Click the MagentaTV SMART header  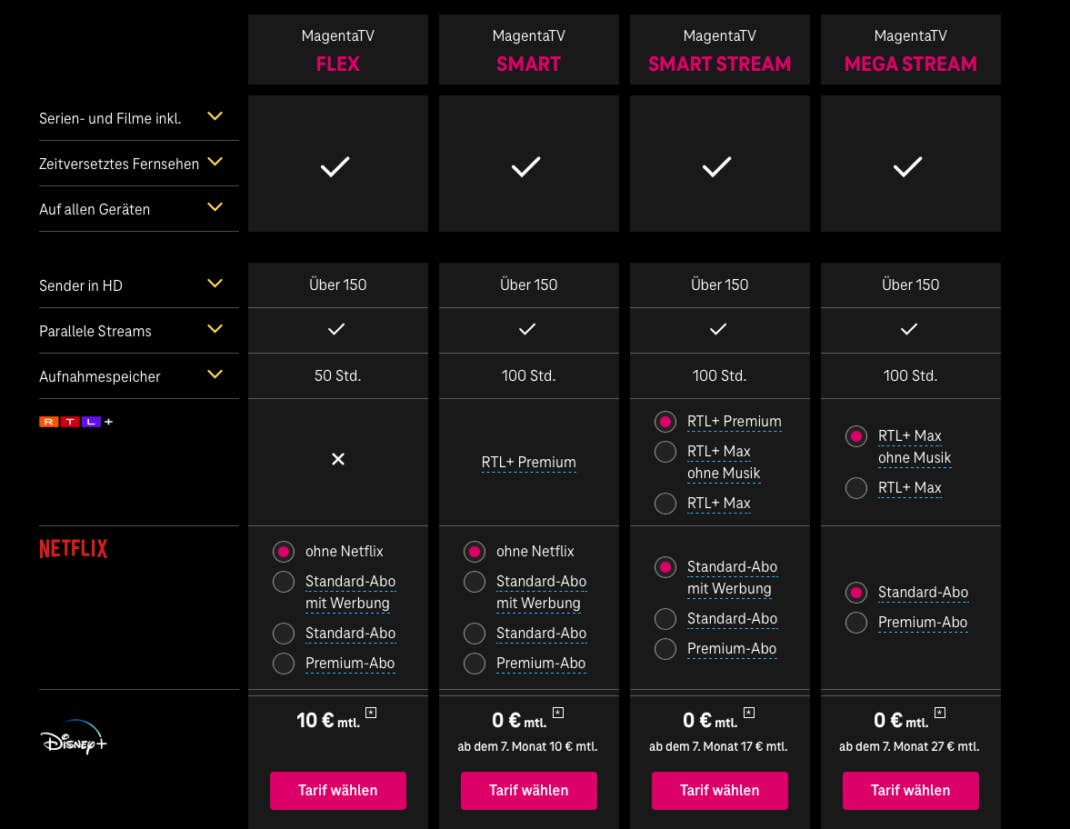pyautogui.click(x=529, y=50)
